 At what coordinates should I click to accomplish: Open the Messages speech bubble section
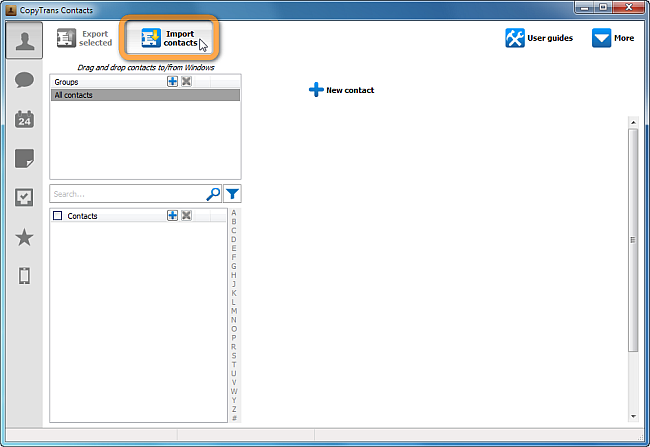[x=24, y=80]
